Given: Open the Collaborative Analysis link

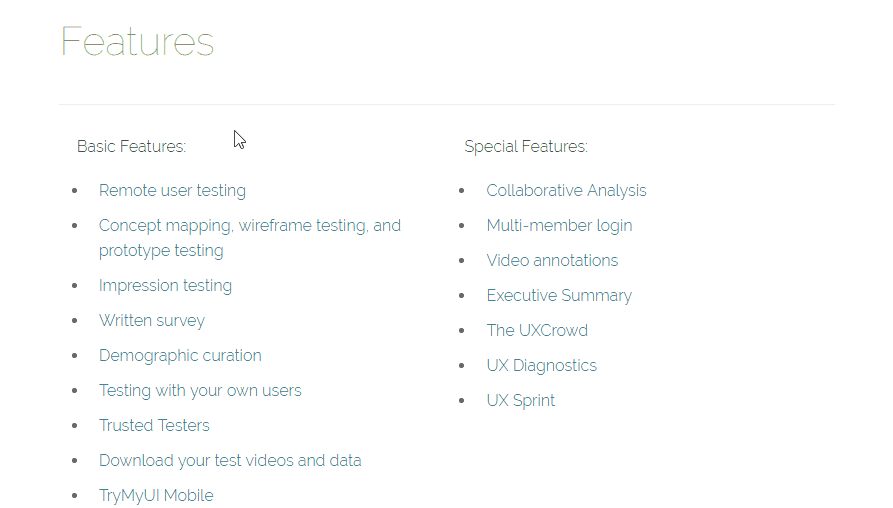Looking at the screenshot, I should pyautogui.click(x=566, y=191).
